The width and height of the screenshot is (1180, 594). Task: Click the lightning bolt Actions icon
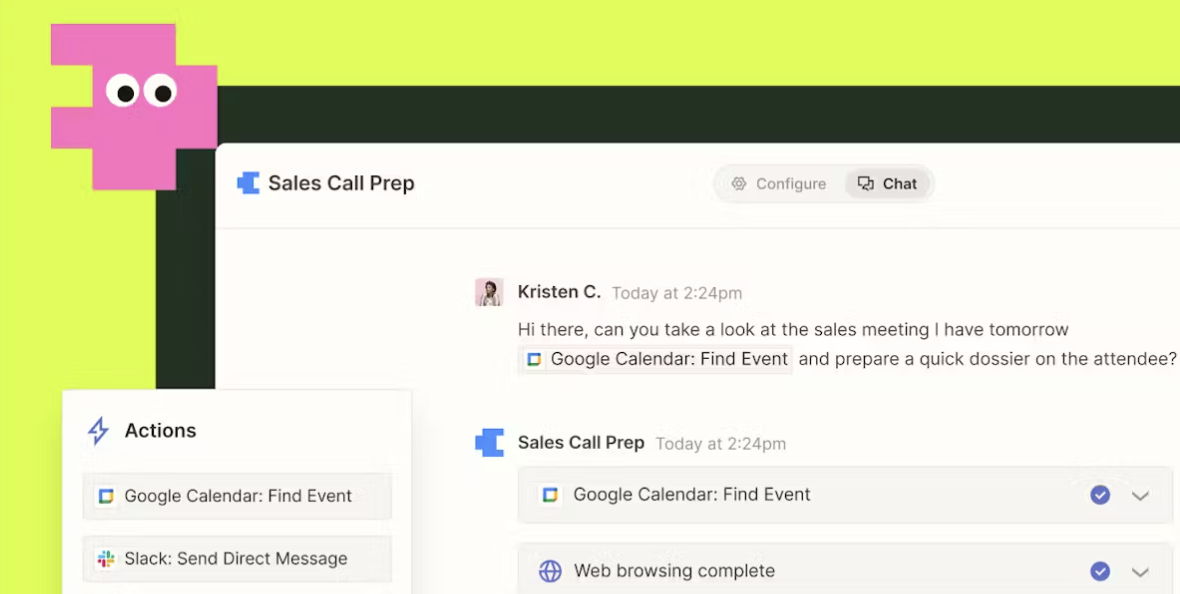pyautogui.click(x=99, y=431)
